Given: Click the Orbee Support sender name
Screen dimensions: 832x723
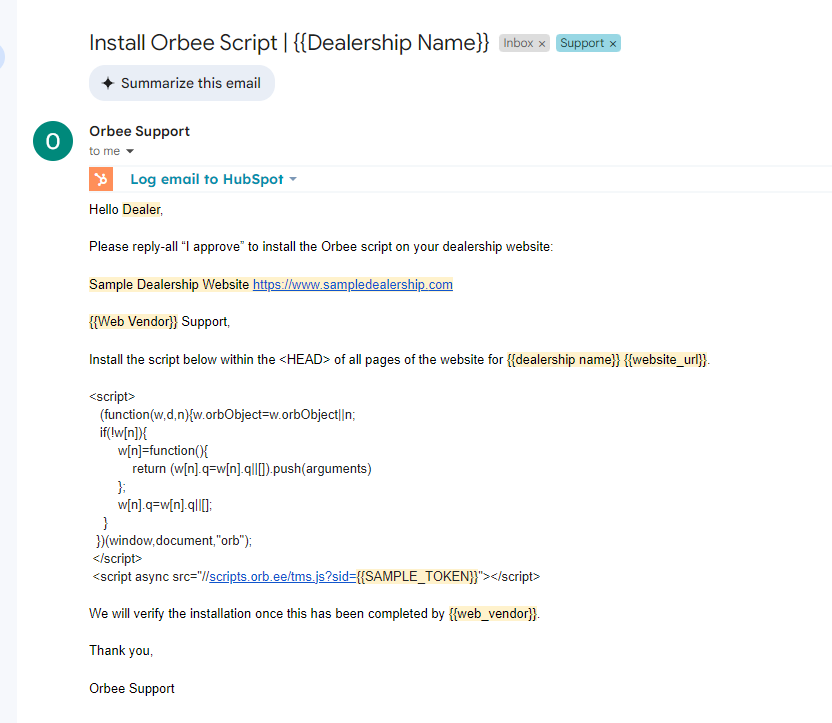Looking at the screenshot, I should click(139, 131).
